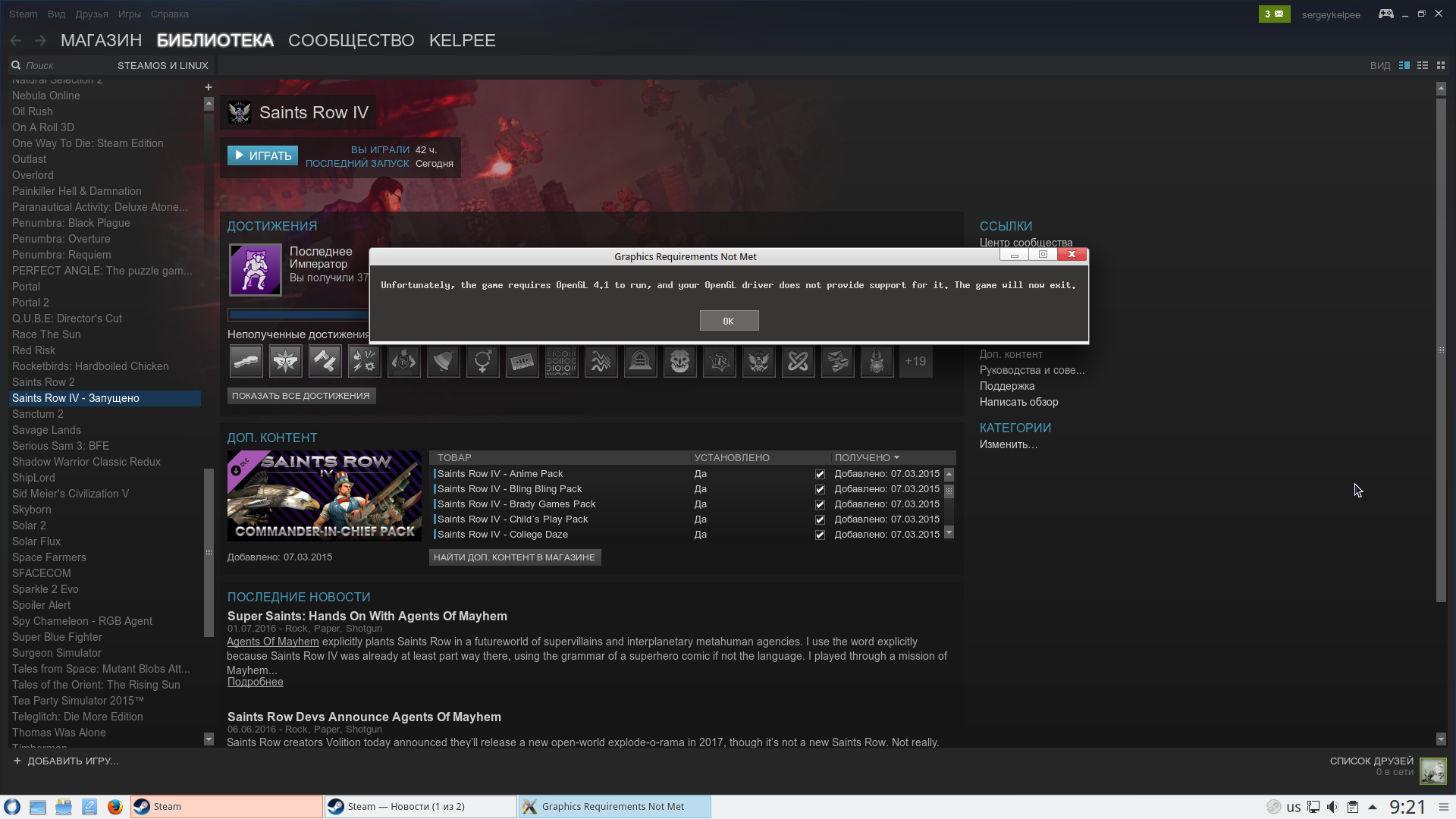
Task: Toggle Brady Games Pack checkbox
Action: [x=820, y=504]
